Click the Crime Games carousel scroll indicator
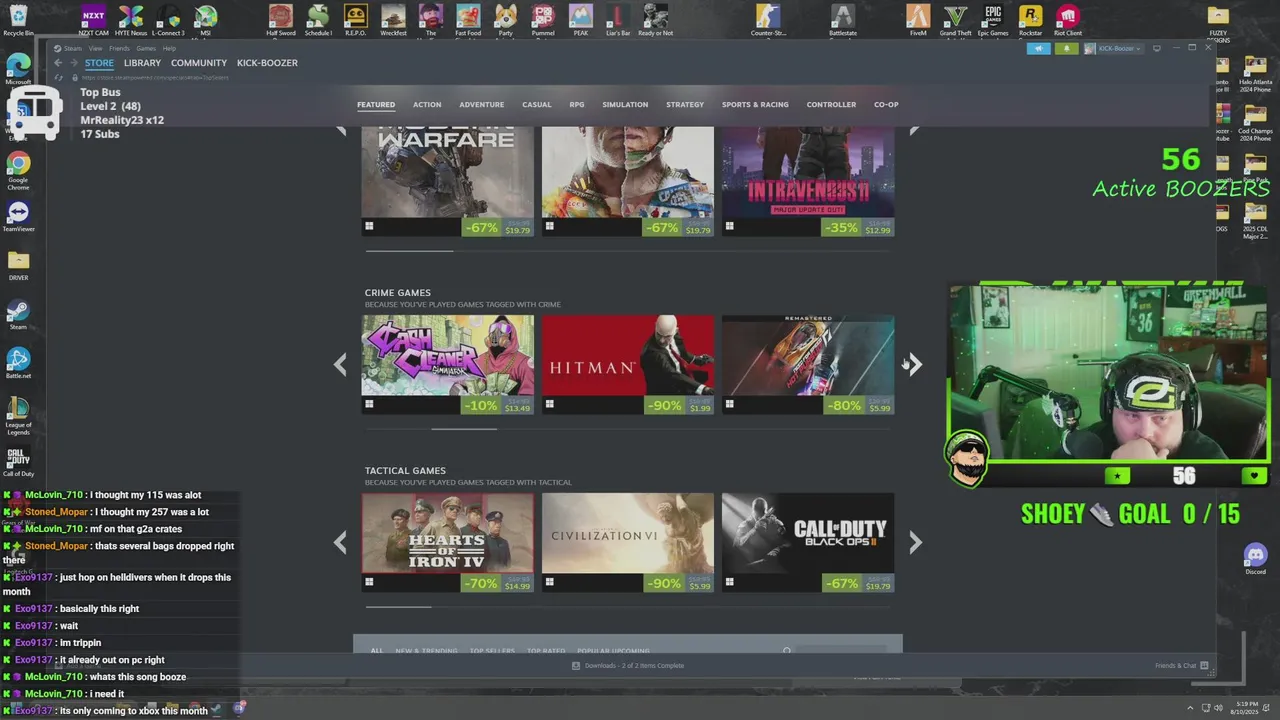This screenshot has height=720, width=1280. (x=464, y=428)
